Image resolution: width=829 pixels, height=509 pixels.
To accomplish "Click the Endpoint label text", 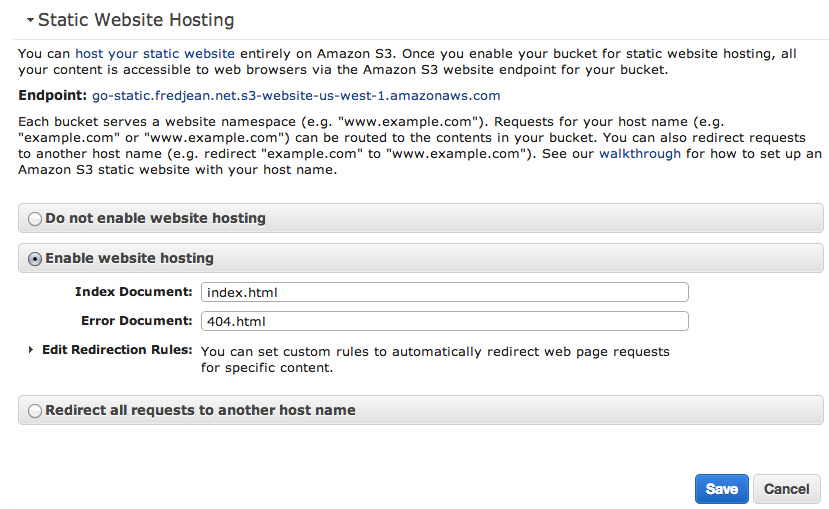I will pos(52,96).
